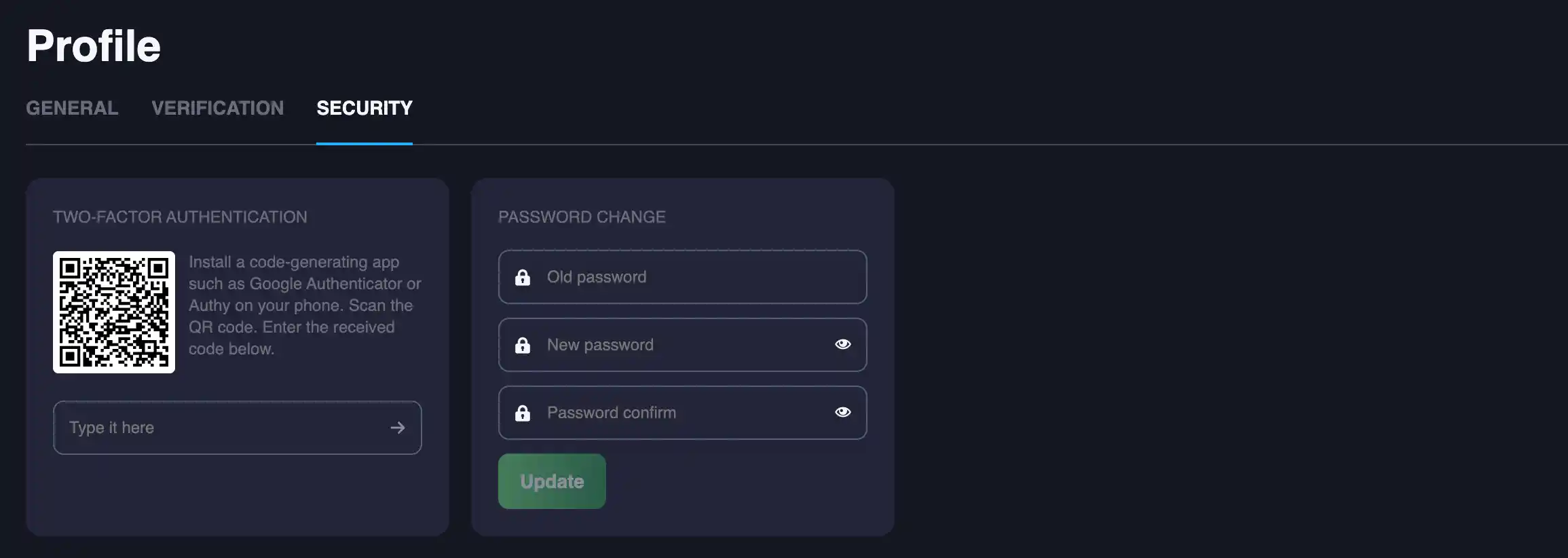
Task: Click the lock icon in Password confirm field
Action: click(522, 413)
